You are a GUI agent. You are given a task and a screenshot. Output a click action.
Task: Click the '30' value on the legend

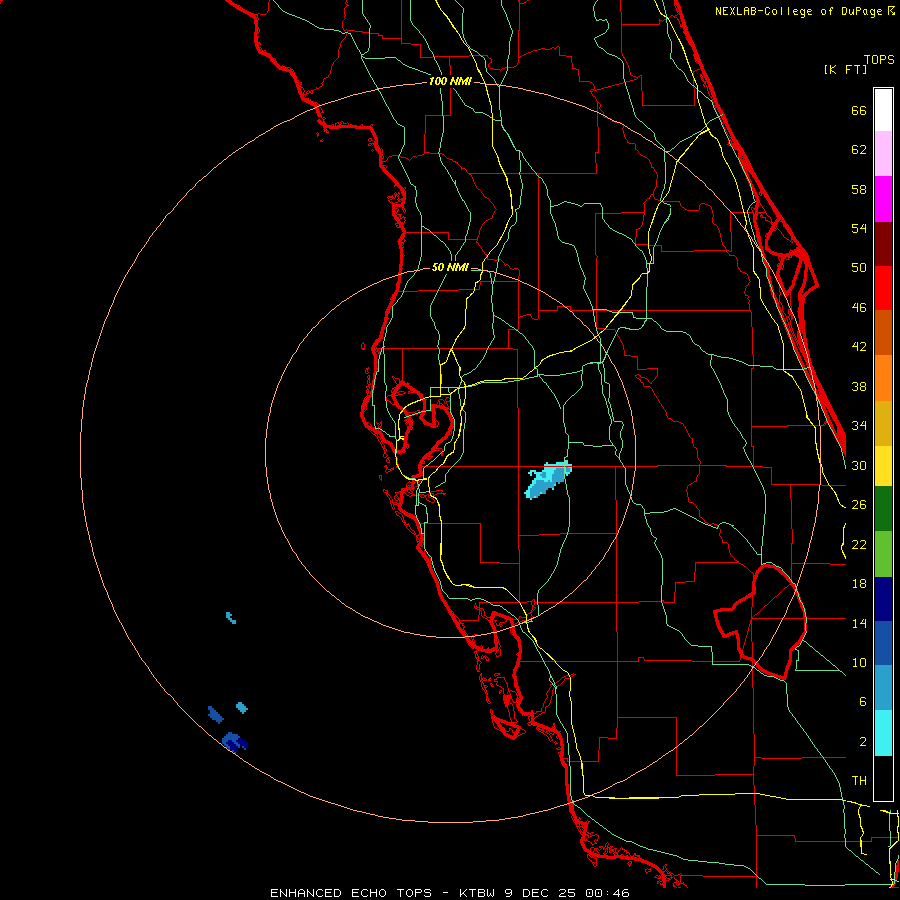click(859, 465)
